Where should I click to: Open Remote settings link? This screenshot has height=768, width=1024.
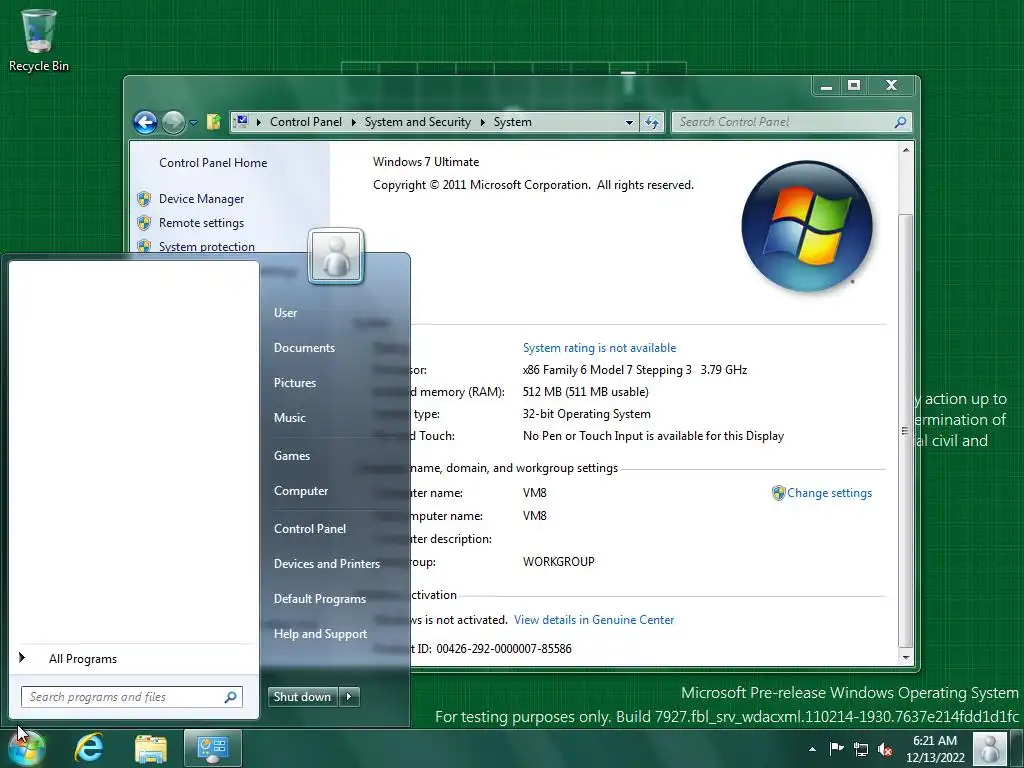[201, 223]
